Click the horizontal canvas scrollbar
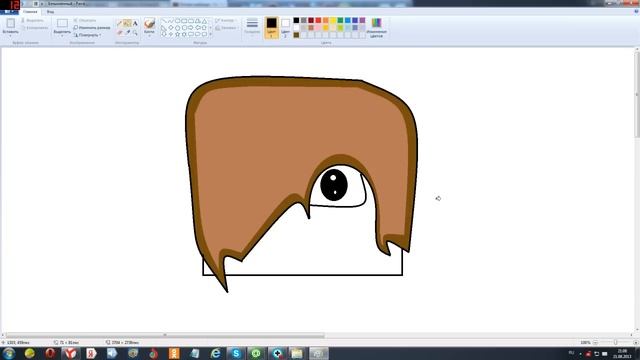This screenshot has height=360, width=640. [x=165, y=336]
